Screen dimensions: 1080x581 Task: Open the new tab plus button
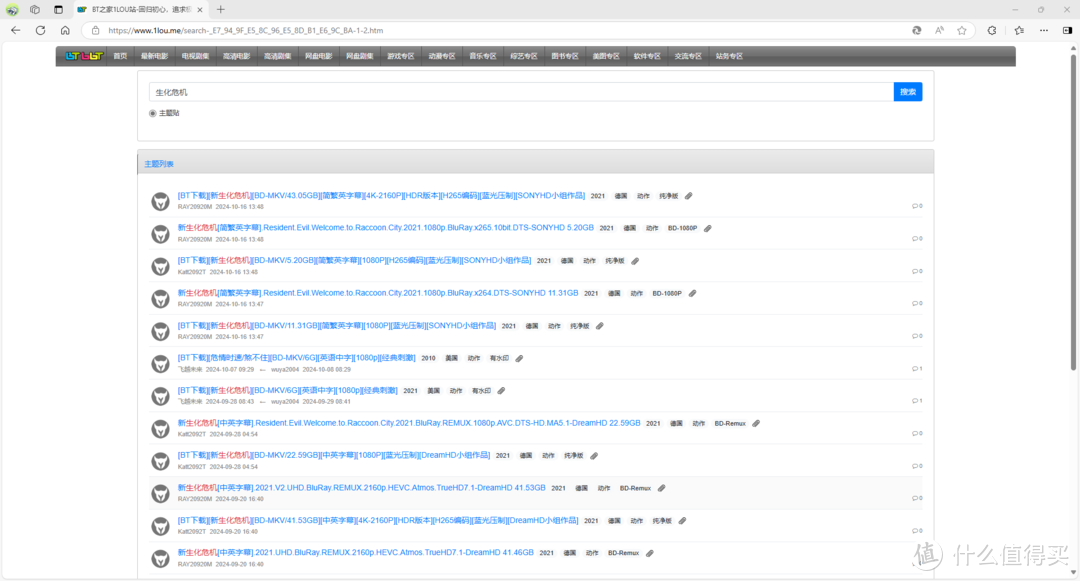(x=221, y=9)
